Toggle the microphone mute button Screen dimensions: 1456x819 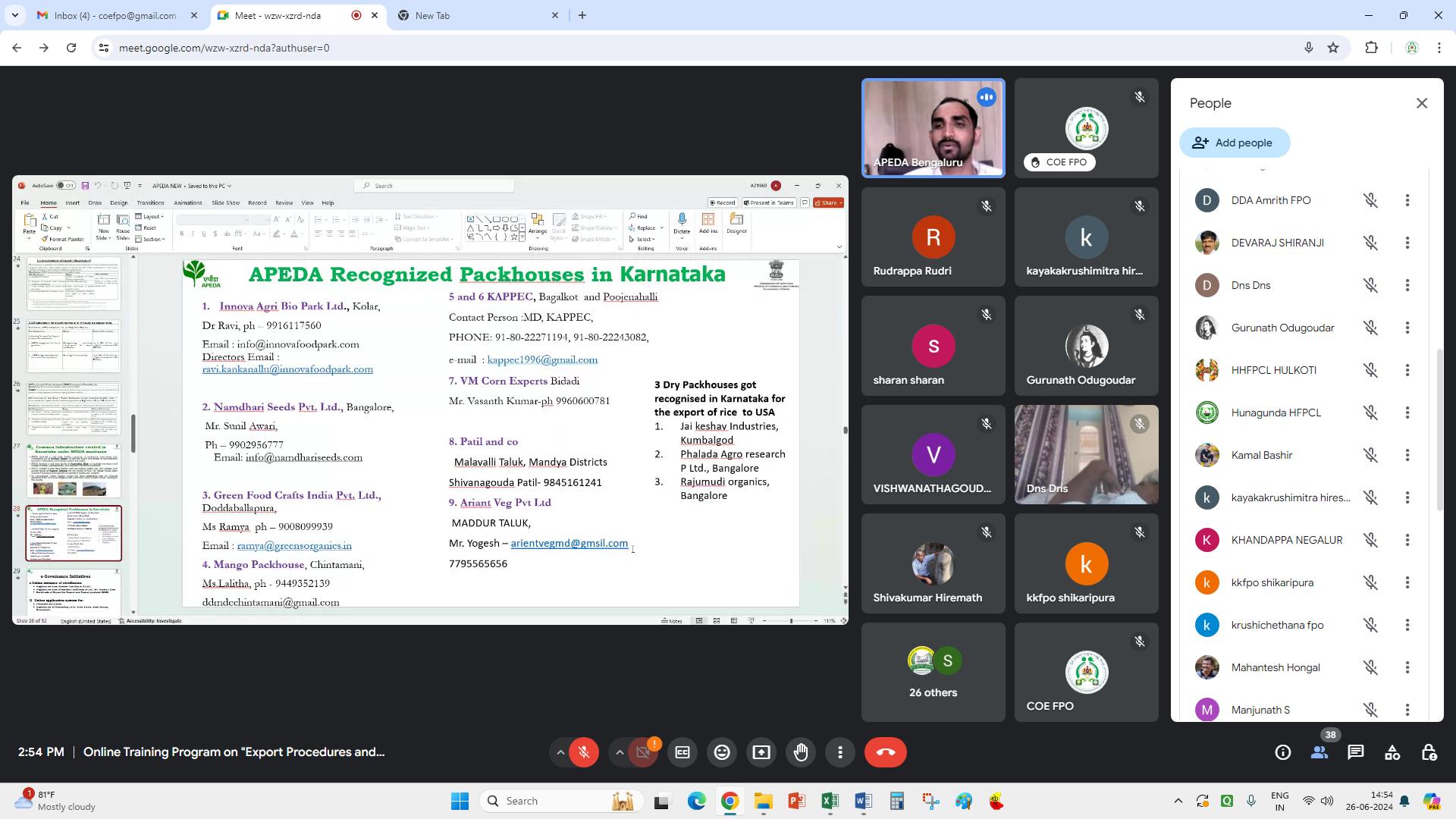pyautogui.click(x=584, y=752)
